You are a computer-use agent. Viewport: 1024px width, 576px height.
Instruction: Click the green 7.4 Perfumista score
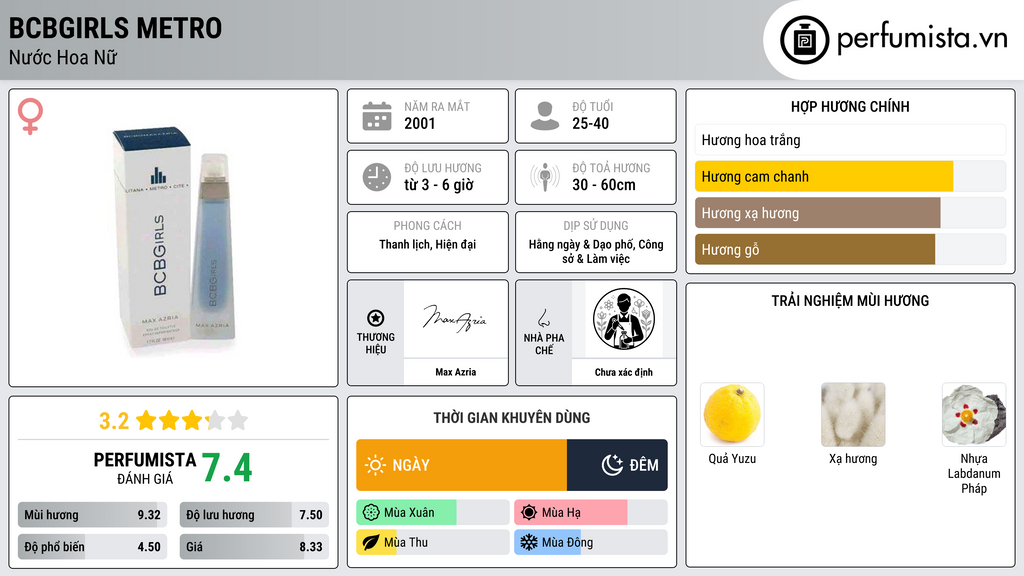pos(227,468)
